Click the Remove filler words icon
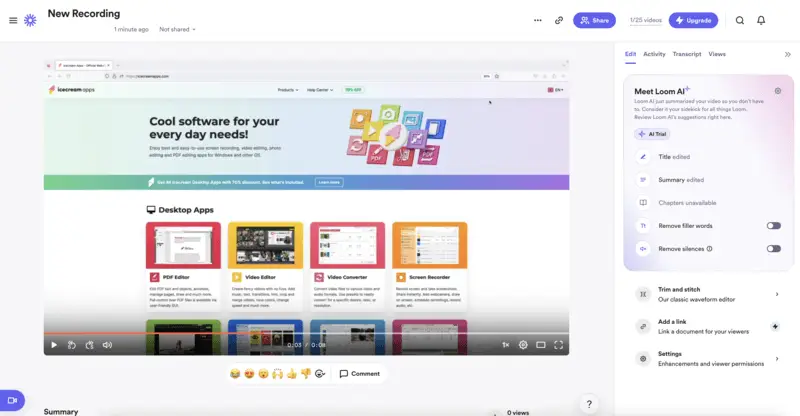 643,226
